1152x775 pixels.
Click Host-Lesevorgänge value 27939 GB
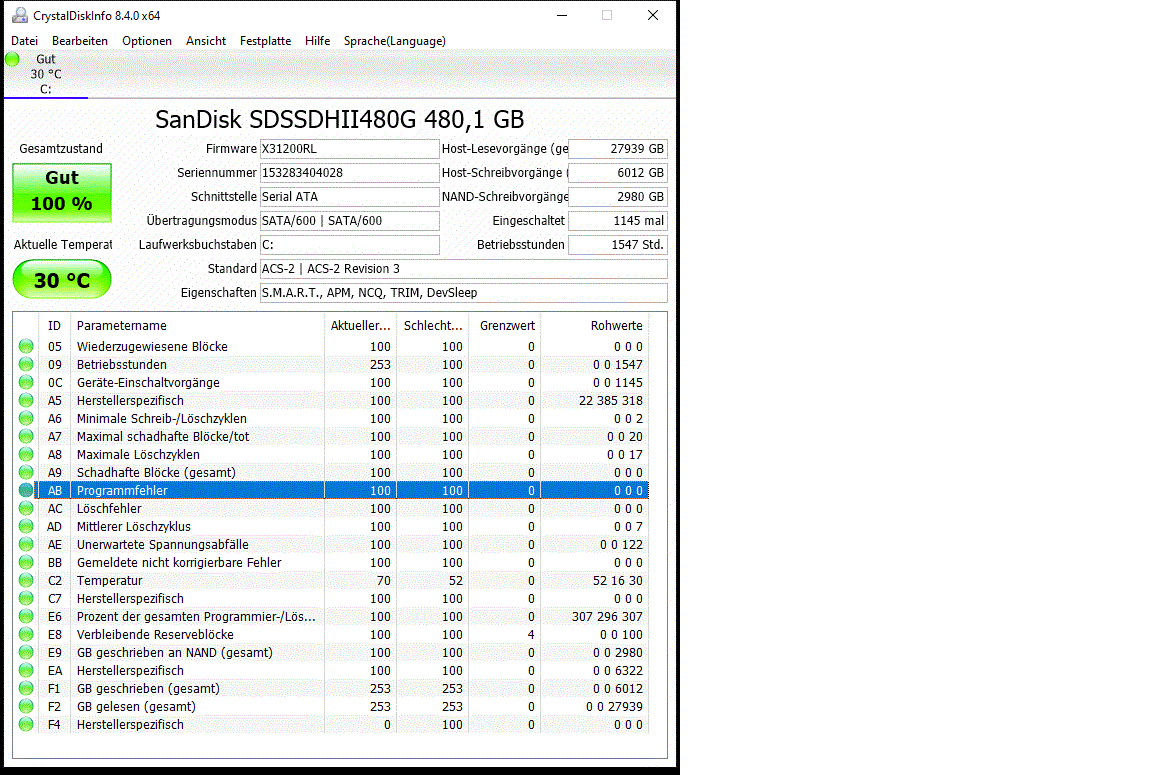click(x=618, y=148)
